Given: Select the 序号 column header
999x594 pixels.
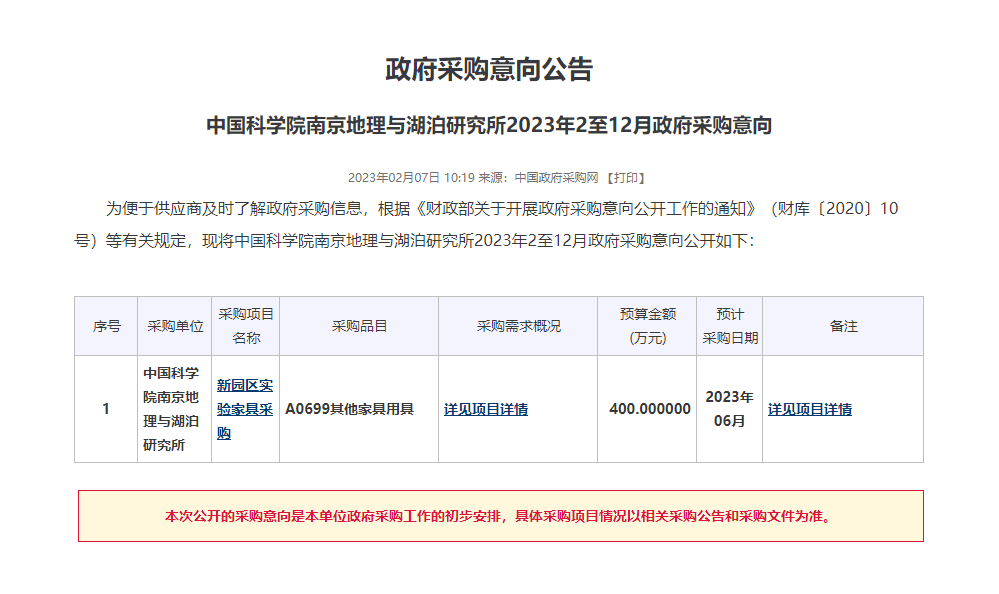Looking at the screenshot, I should coord(106,326).
